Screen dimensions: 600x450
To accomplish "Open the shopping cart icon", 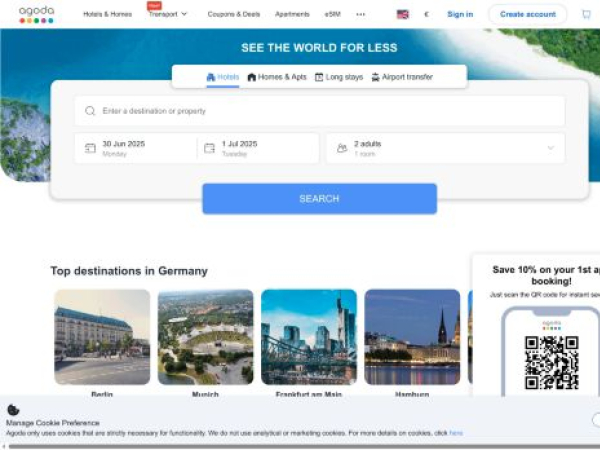I will tap(586, 15).
